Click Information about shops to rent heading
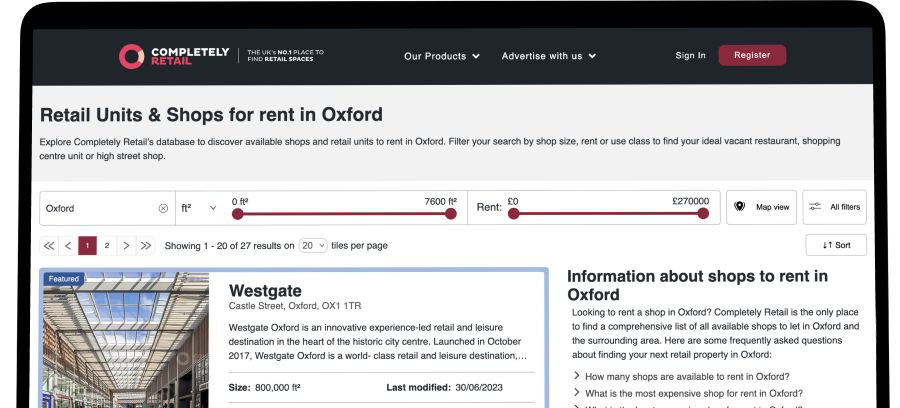The height and width of the screenshot is (408, 900). (x=697, y=285)
